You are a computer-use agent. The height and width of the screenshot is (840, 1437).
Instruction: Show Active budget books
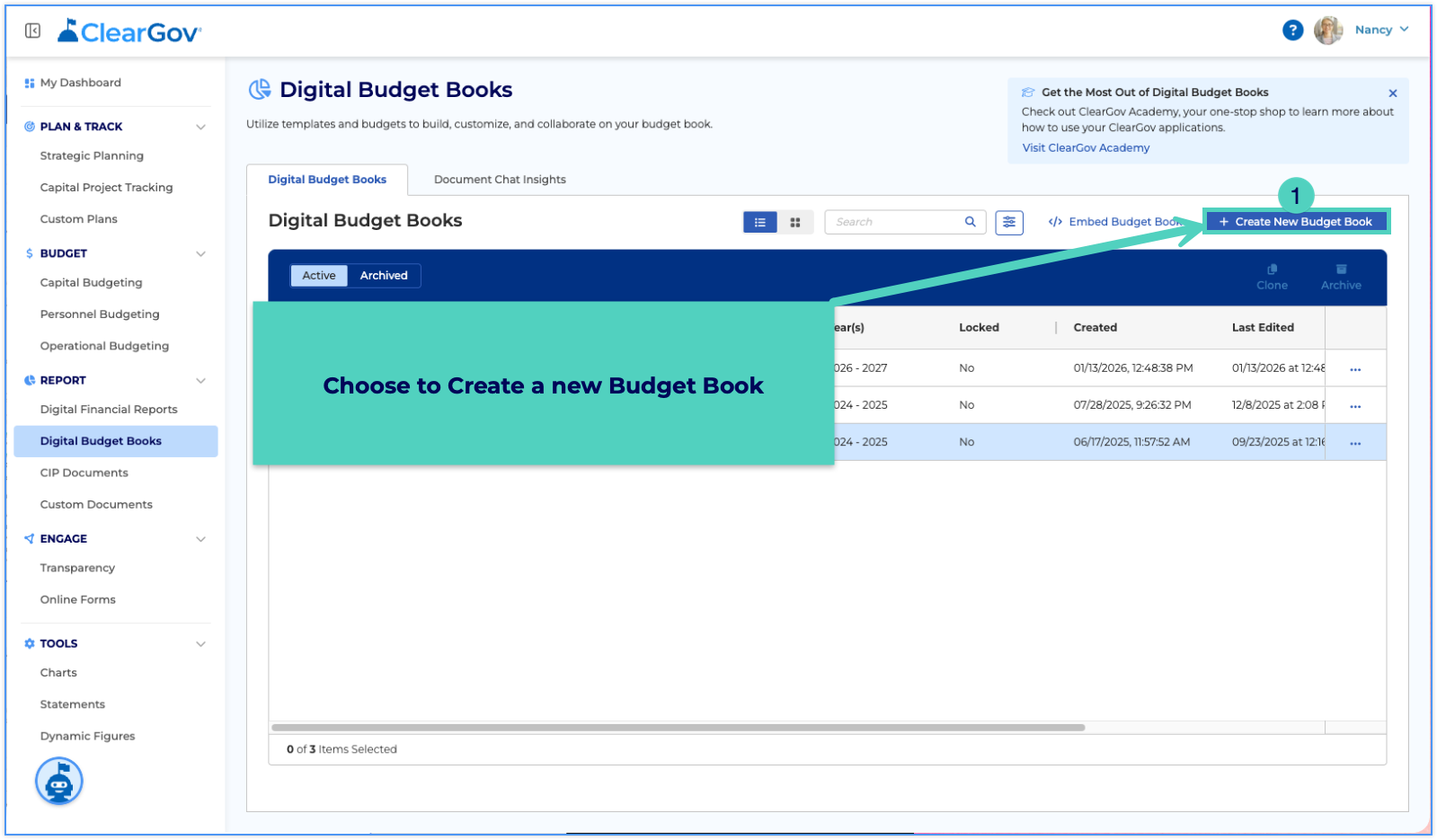[x=319, y=276]
